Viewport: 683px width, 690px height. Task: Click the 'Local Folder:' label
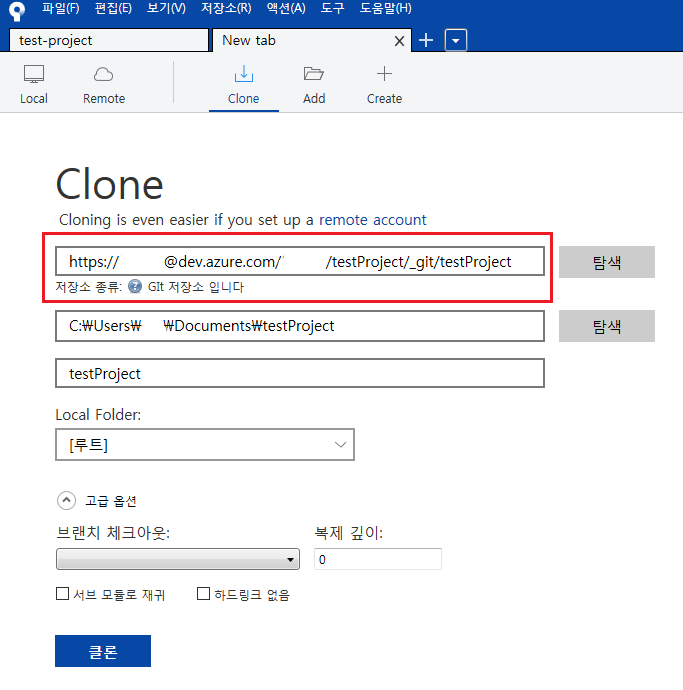pyautogui.click(x=98, y=415)
